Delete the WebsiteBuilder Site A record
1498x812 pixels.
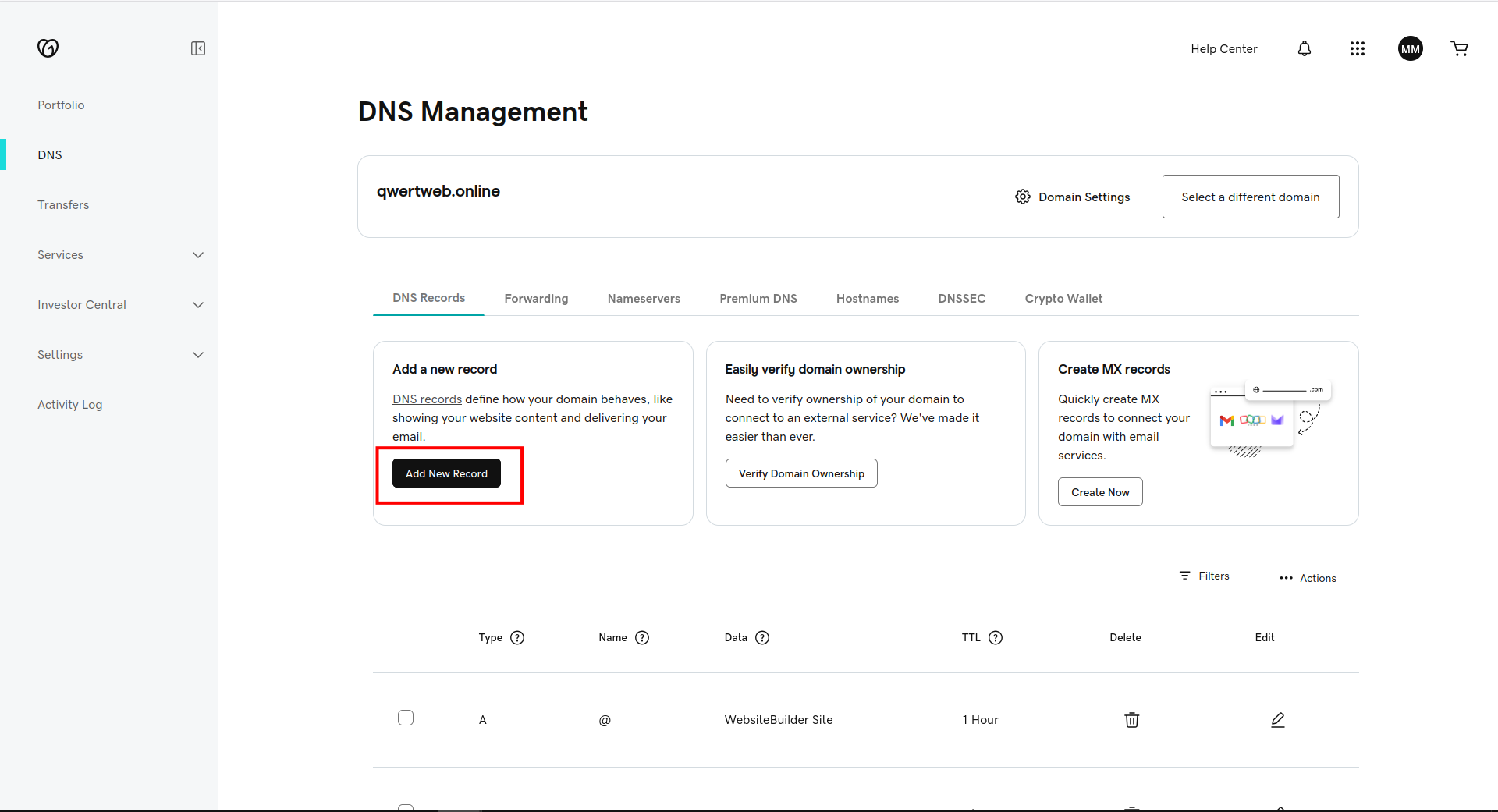click(x=1131, y=719)
